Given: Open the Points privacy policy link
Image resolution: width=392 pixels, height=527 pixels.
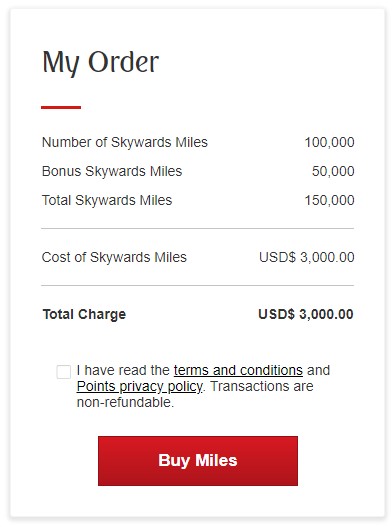Looking at the screenshot, I should (x=140, y=387).
